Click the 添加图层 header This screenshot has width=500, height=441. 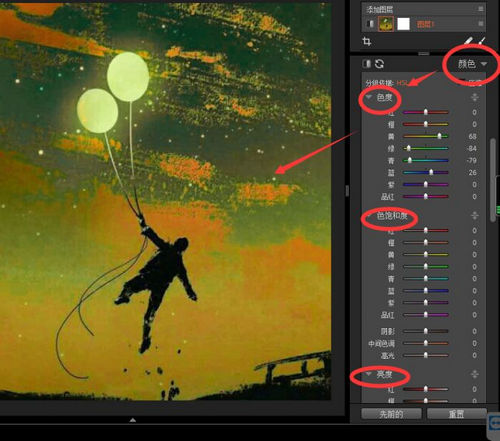380,9
